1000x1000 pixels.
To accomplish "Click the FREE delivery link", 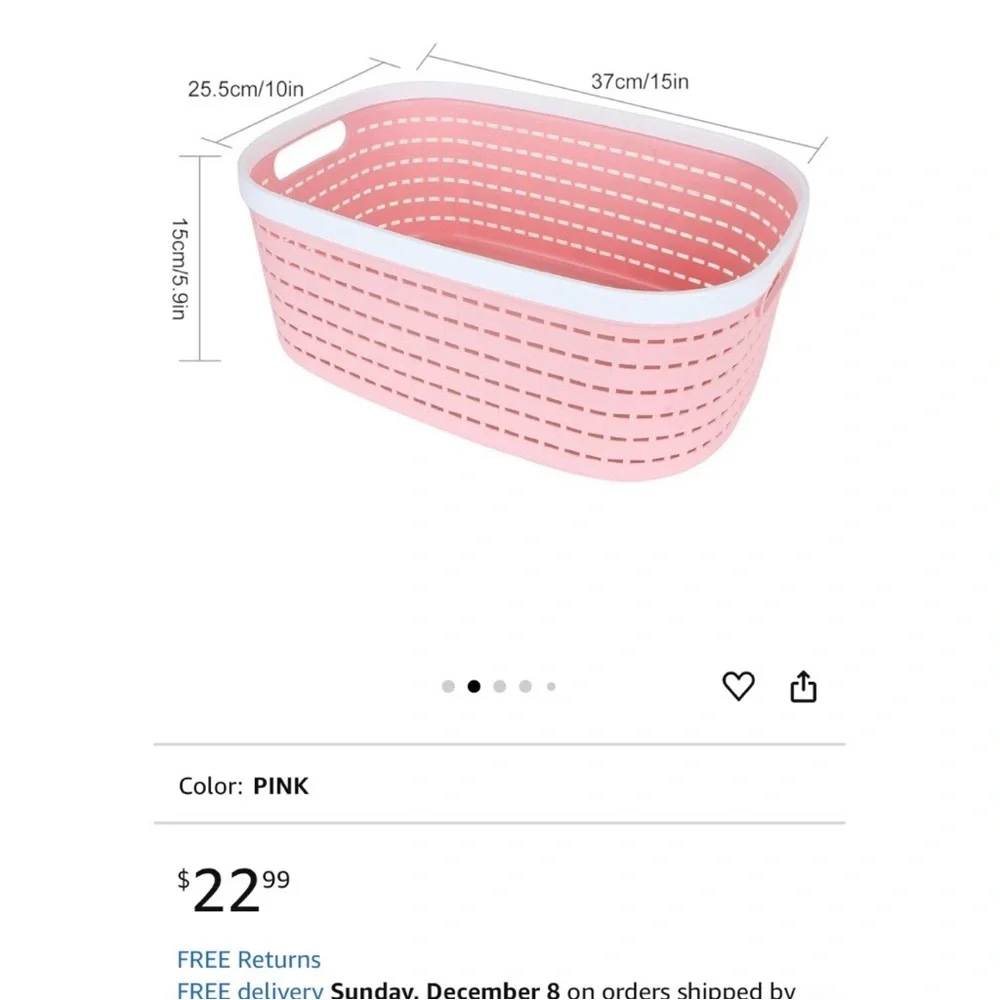I will tap(249, 990).
